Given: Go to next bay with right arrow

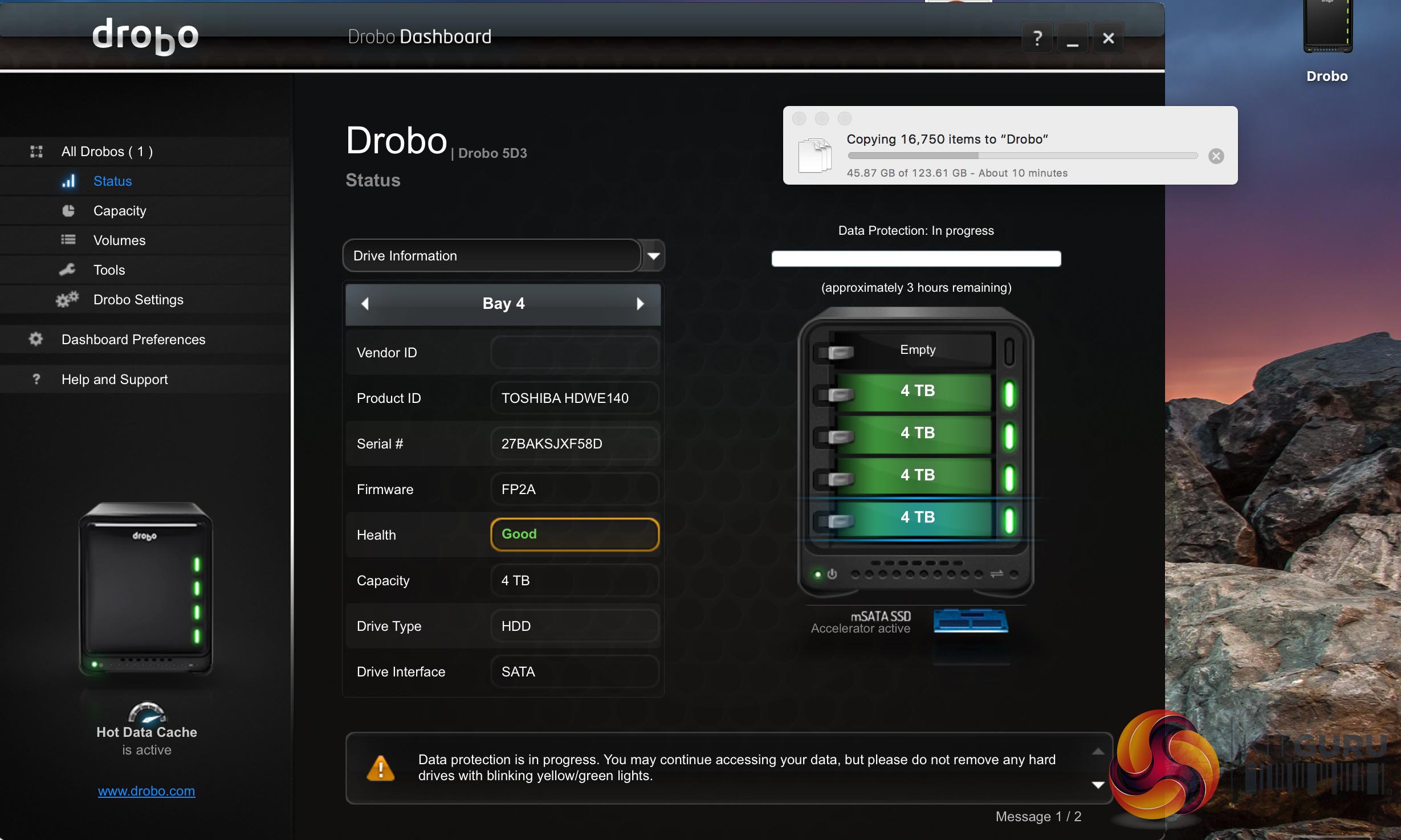Looking at the screenshot, I should tap(640, 304).
